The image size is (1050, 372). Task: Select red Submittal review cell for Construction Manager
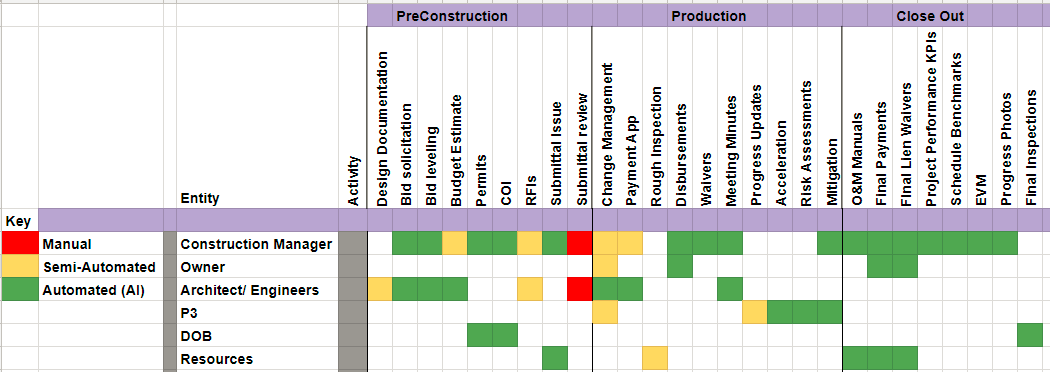coord(580,244)
